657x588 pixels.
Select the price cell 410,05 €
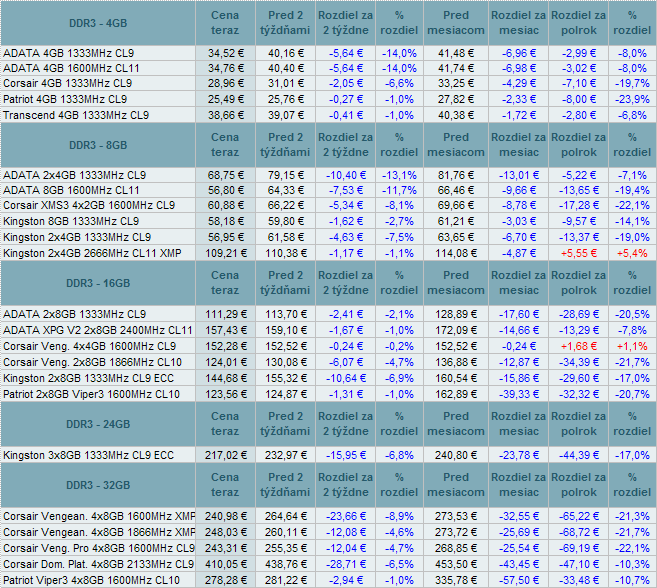click(225, 564)
